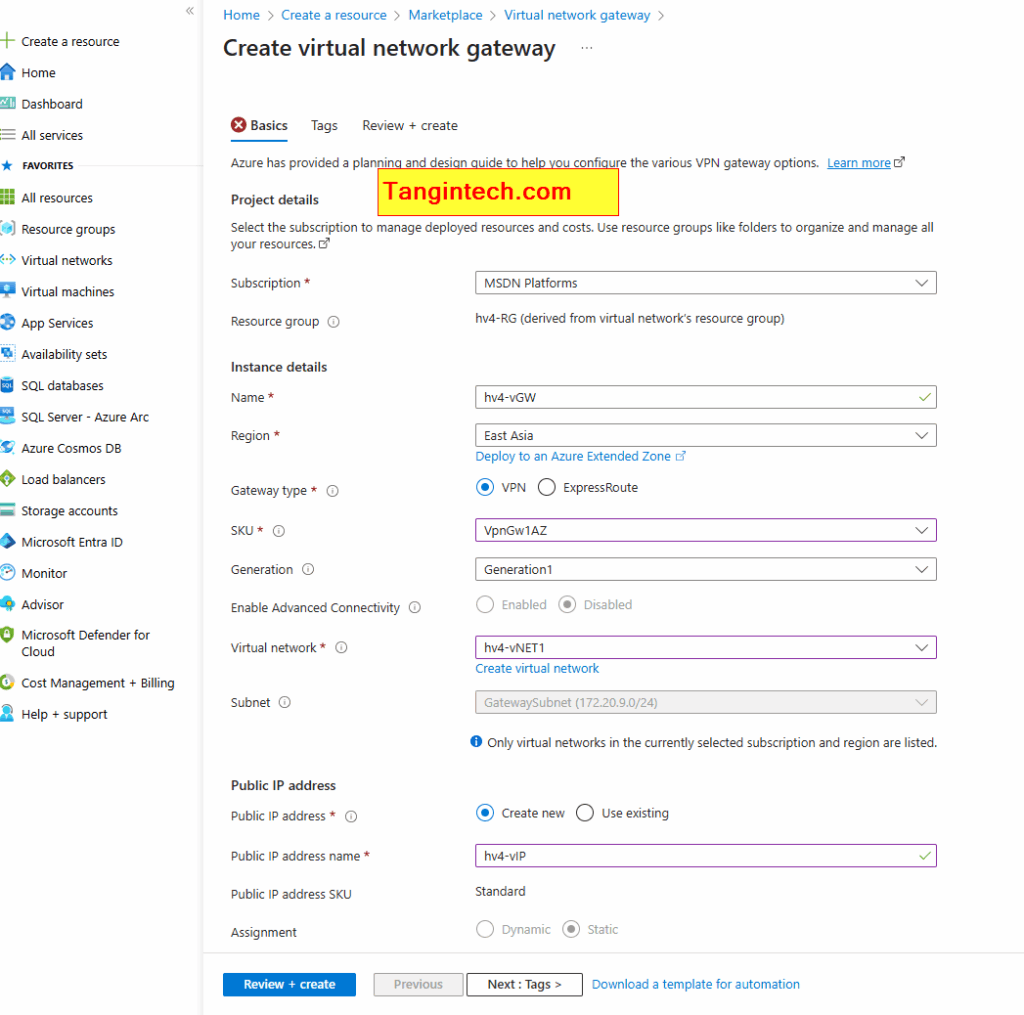Choose Create new public IP address
The width and height of the screenshot is (1024, 1015).
[485, 813]
